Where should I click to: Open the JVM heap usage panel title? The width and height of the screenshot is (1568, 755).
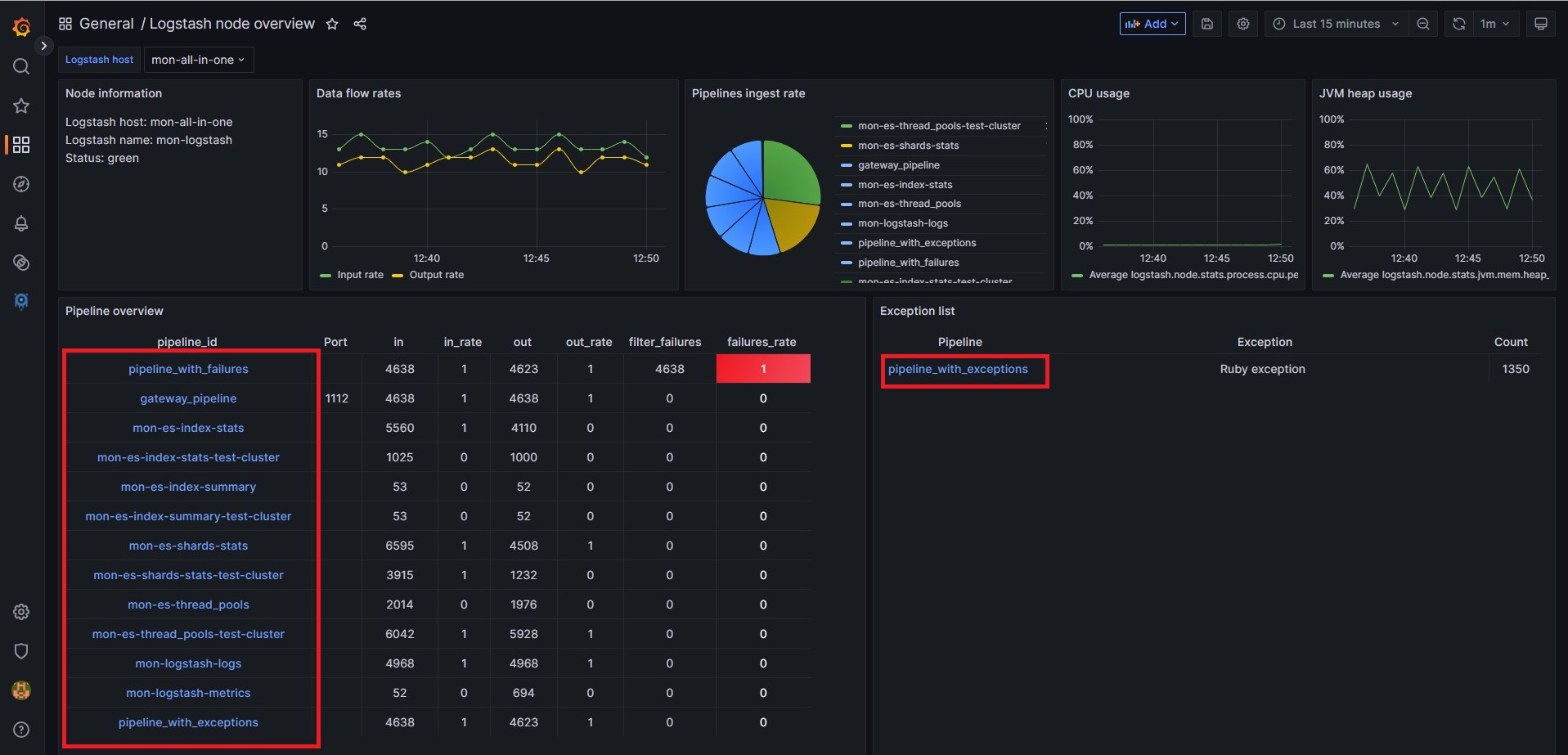[1365, 93]
